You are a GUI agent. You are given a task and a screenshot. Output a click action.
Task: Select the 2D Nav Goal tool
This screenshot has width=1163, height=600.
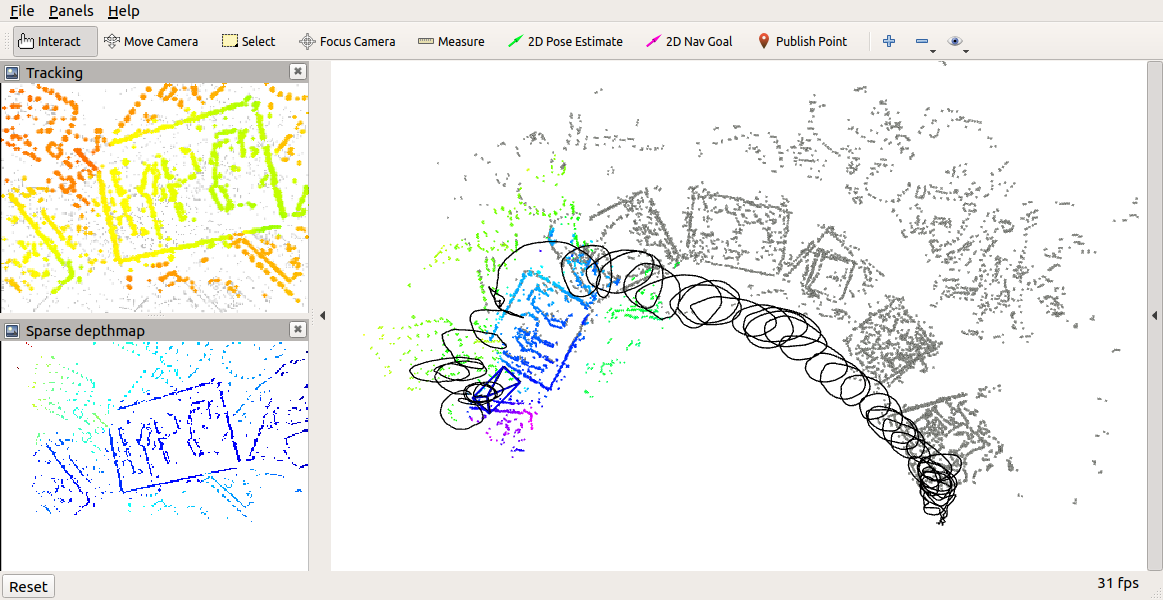click(x=689, y=42)
